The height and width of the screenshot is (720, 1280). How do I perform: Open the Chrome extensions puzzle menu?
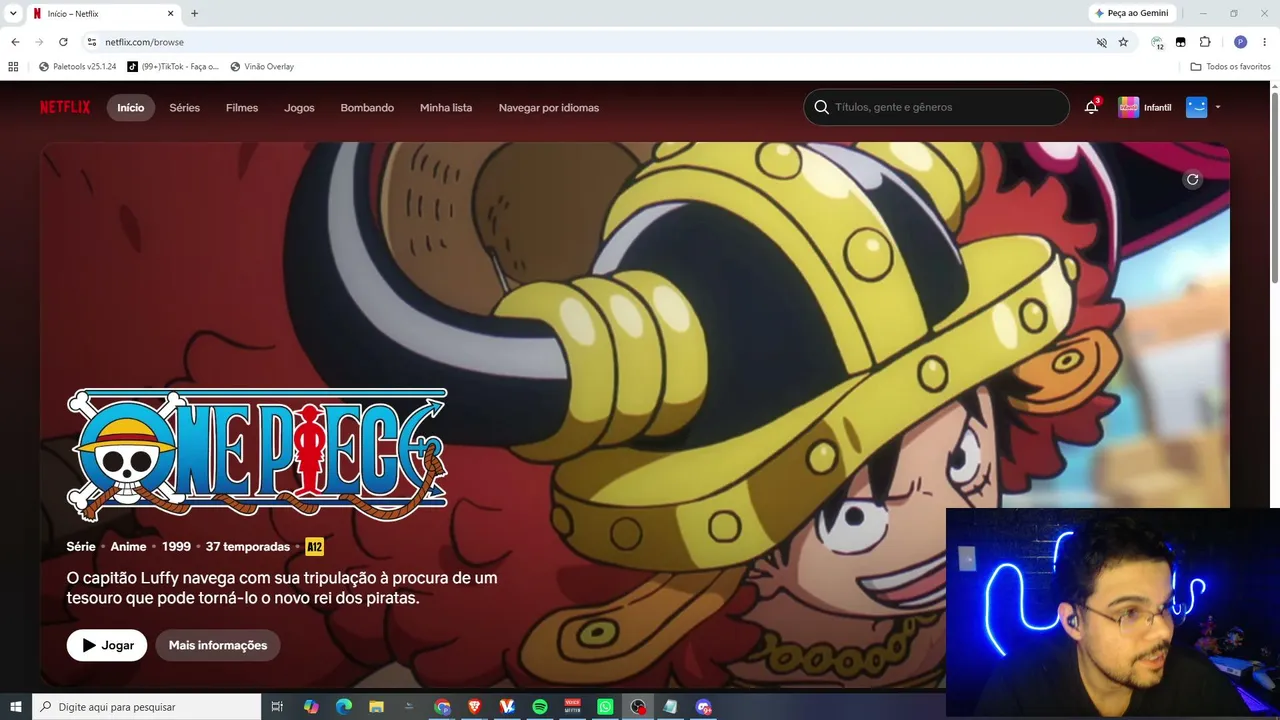(x=1205, y=42)
